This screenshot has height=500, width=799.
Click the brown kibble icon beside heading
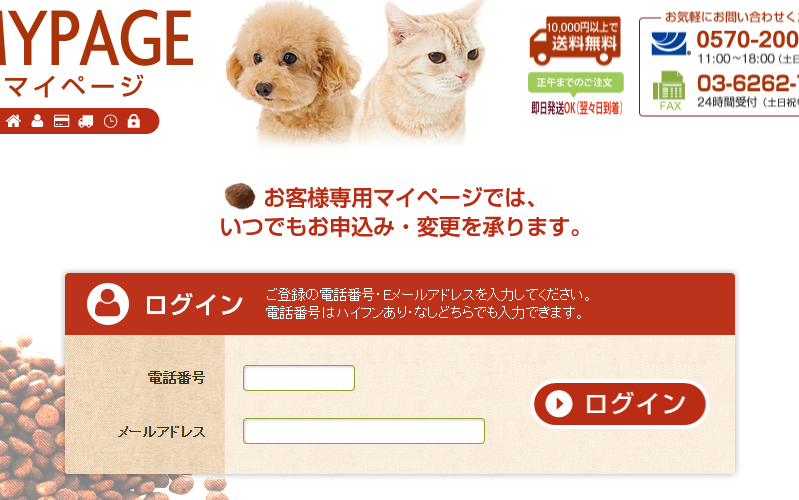click(240, 196)
